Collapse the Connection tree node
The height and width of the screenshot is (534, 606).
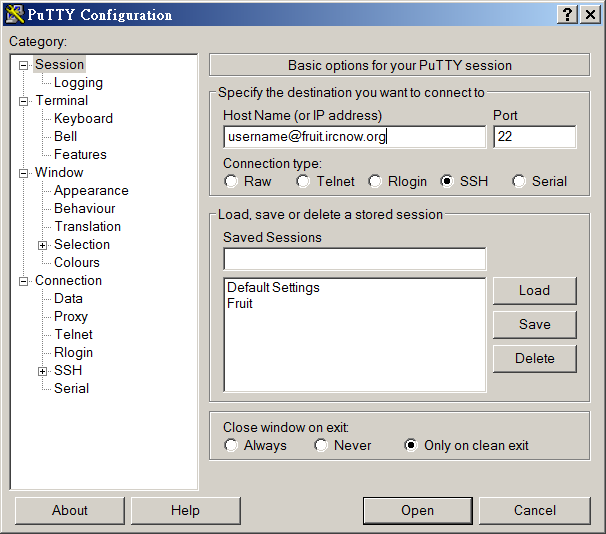24,281
